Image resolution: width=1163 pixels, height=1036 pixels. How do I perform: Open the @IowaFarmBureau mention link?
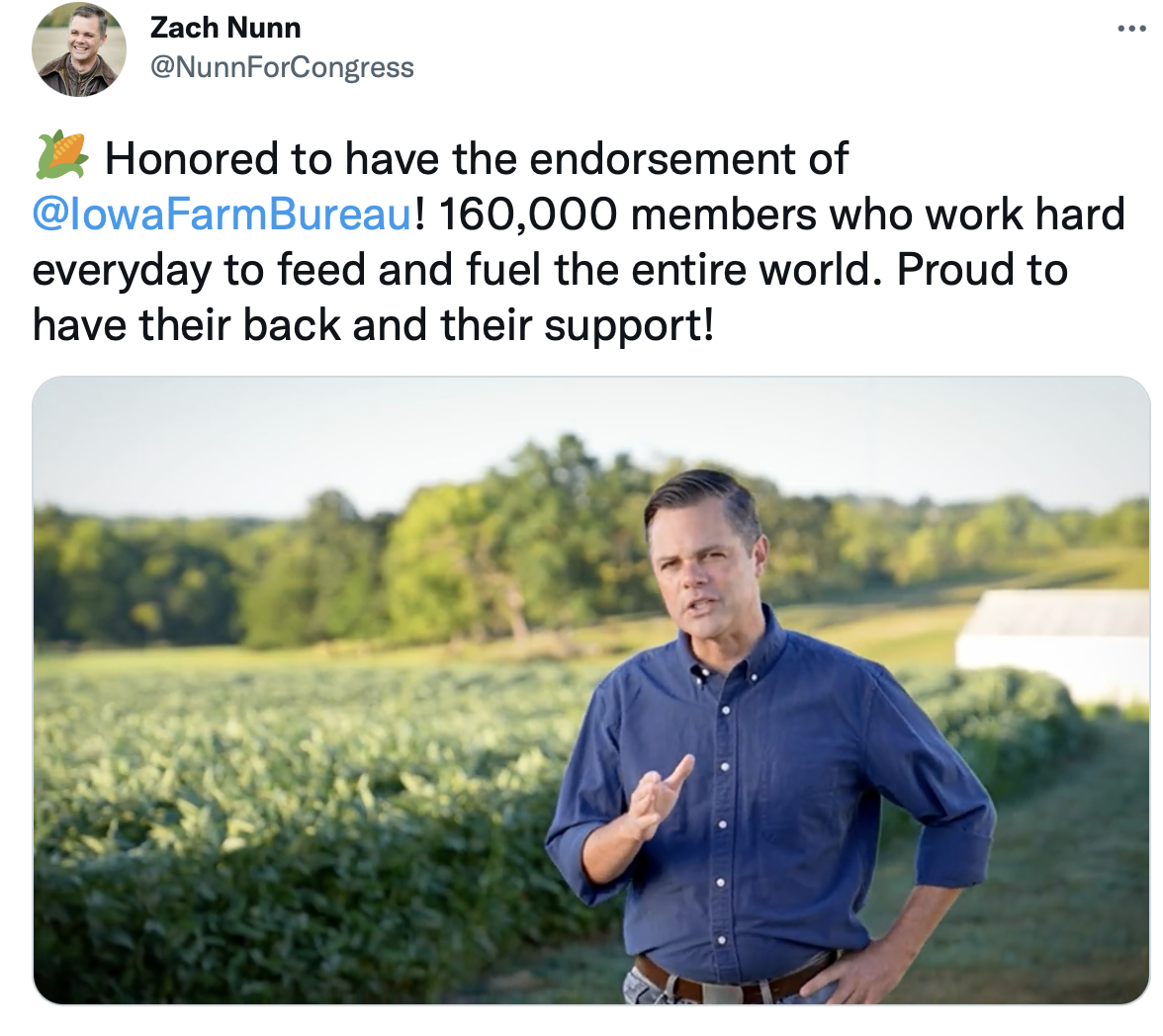222,215
